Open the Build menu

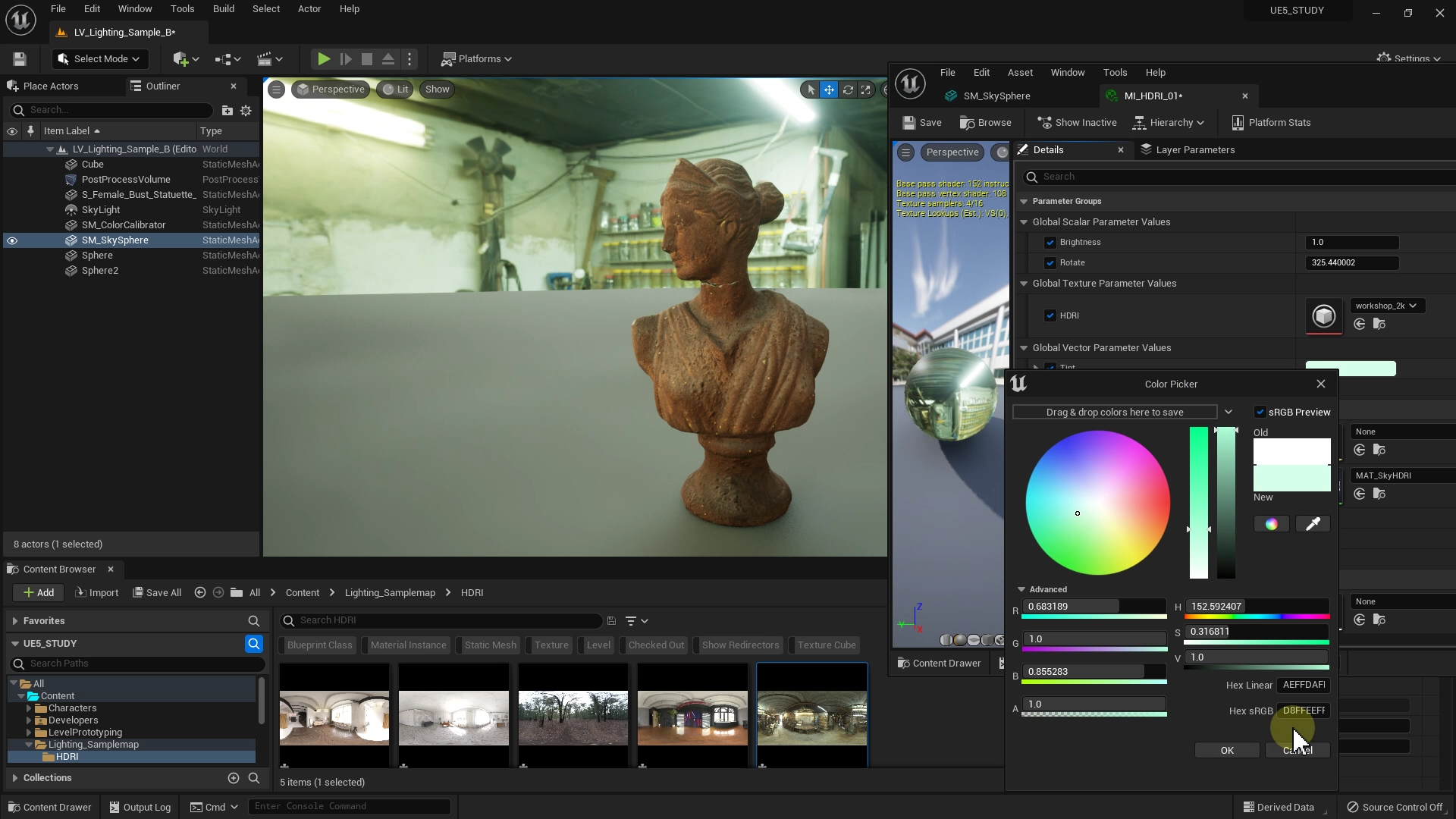(223, 9)
